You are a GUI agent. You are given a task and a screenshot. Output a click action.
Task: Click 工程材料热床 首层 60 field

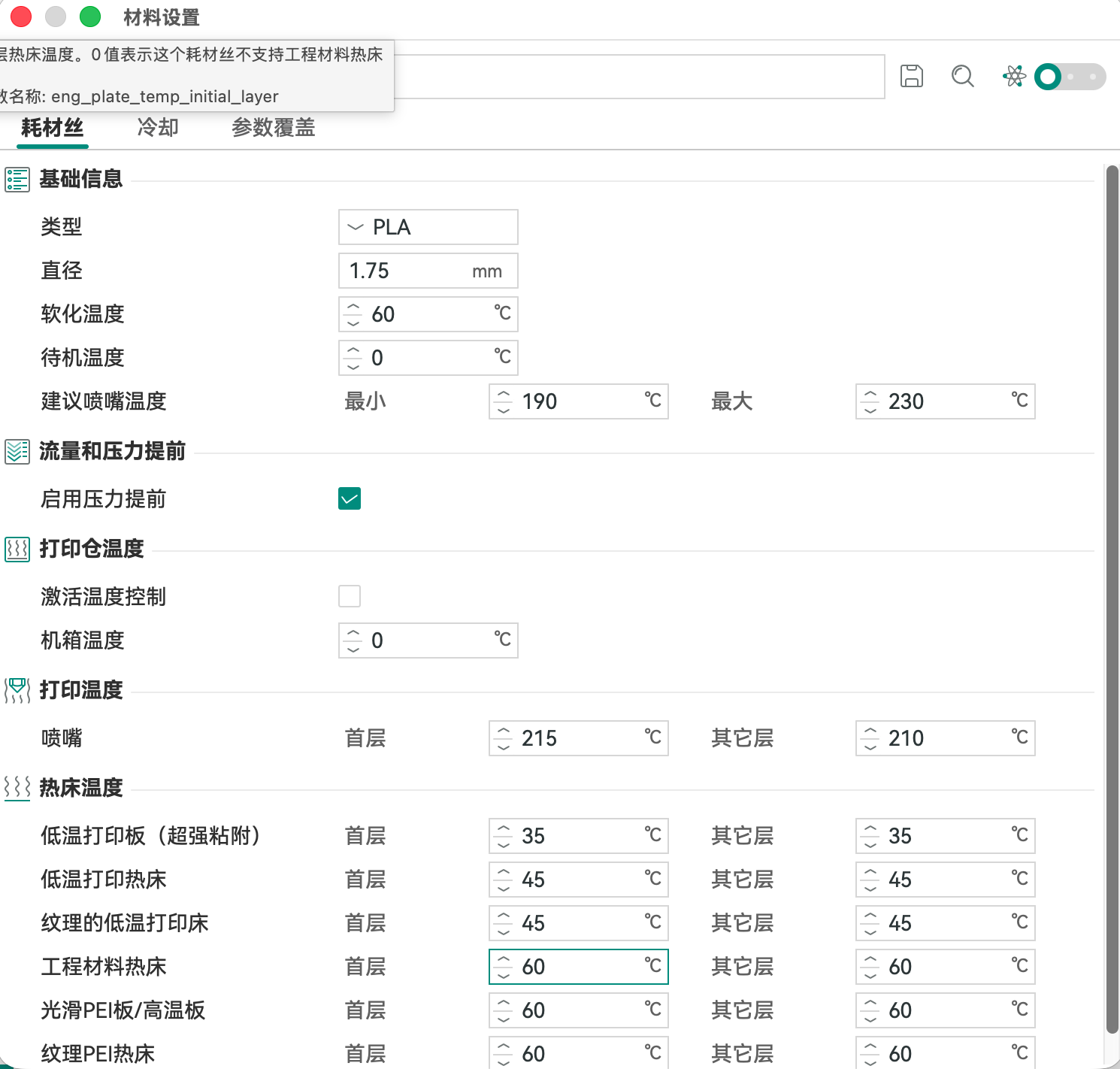pyautogui.click(x=579, y=967)
